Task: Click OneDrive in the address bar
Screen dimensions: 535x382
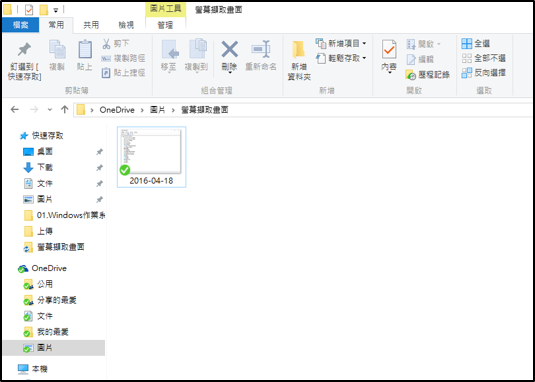Action: click(x=117, y=110)
